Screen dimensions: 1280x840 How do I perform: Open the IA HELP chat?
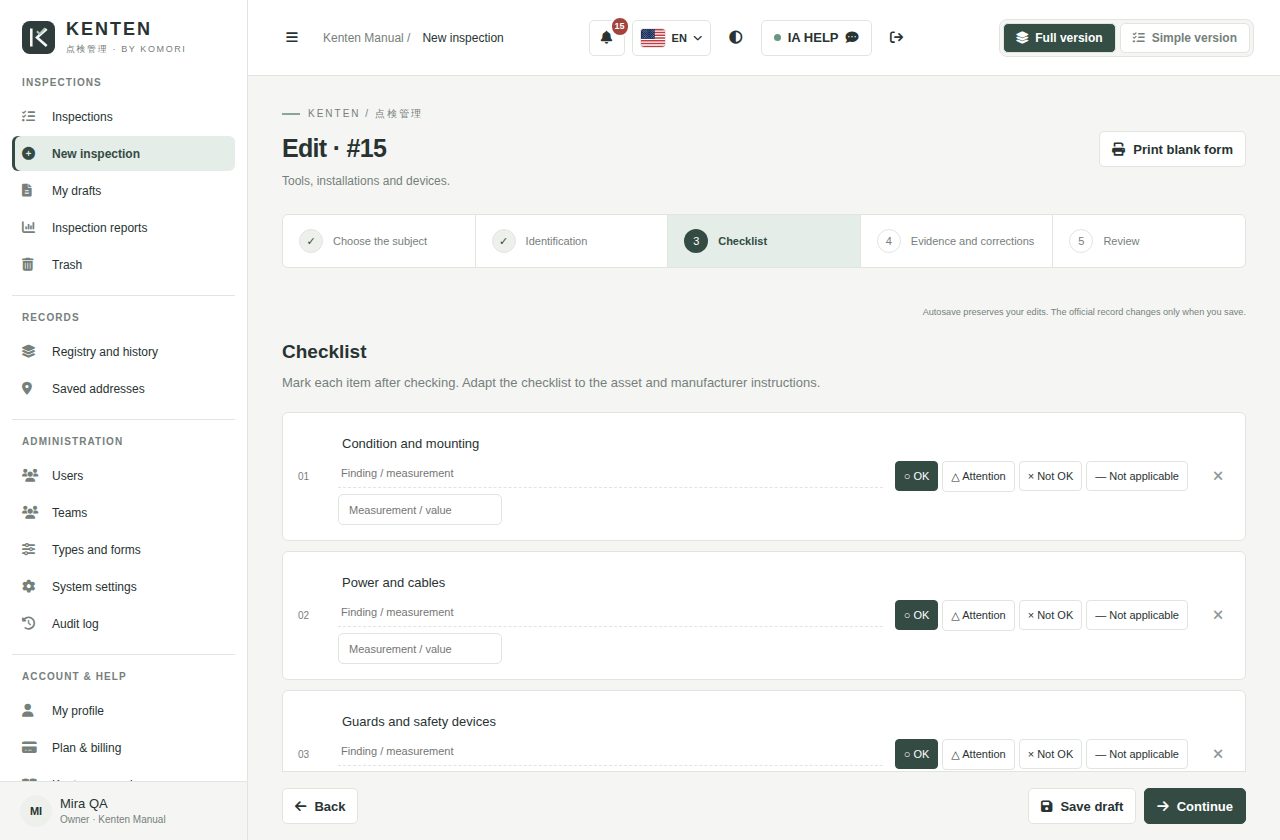[x=816, y=38]
